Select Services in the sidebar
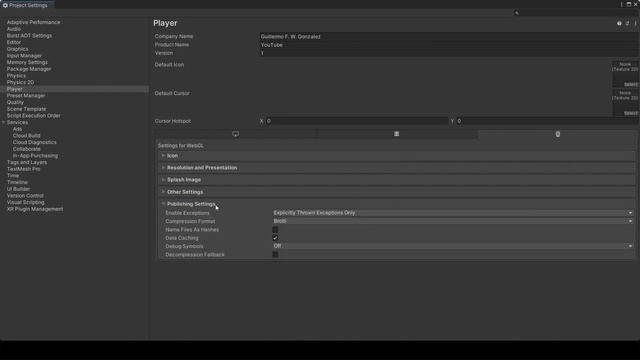 pos(18,122)
